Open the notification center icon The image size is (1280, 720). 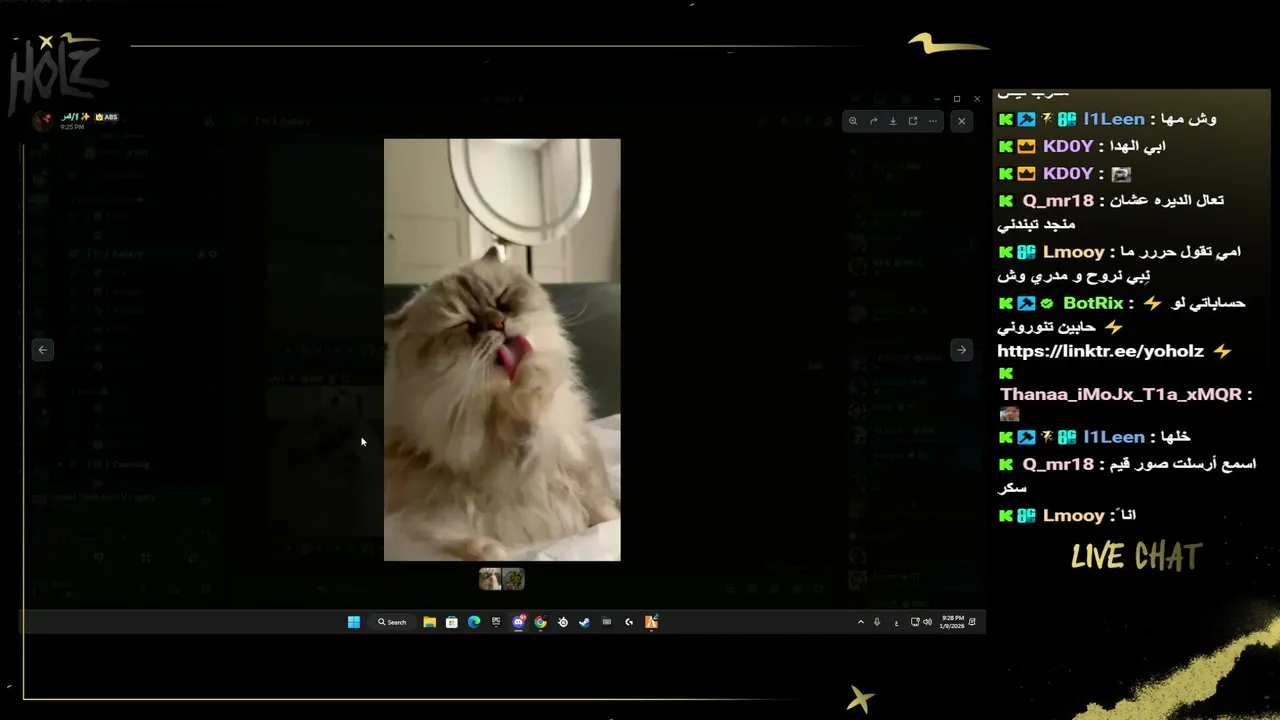[972, 622]
